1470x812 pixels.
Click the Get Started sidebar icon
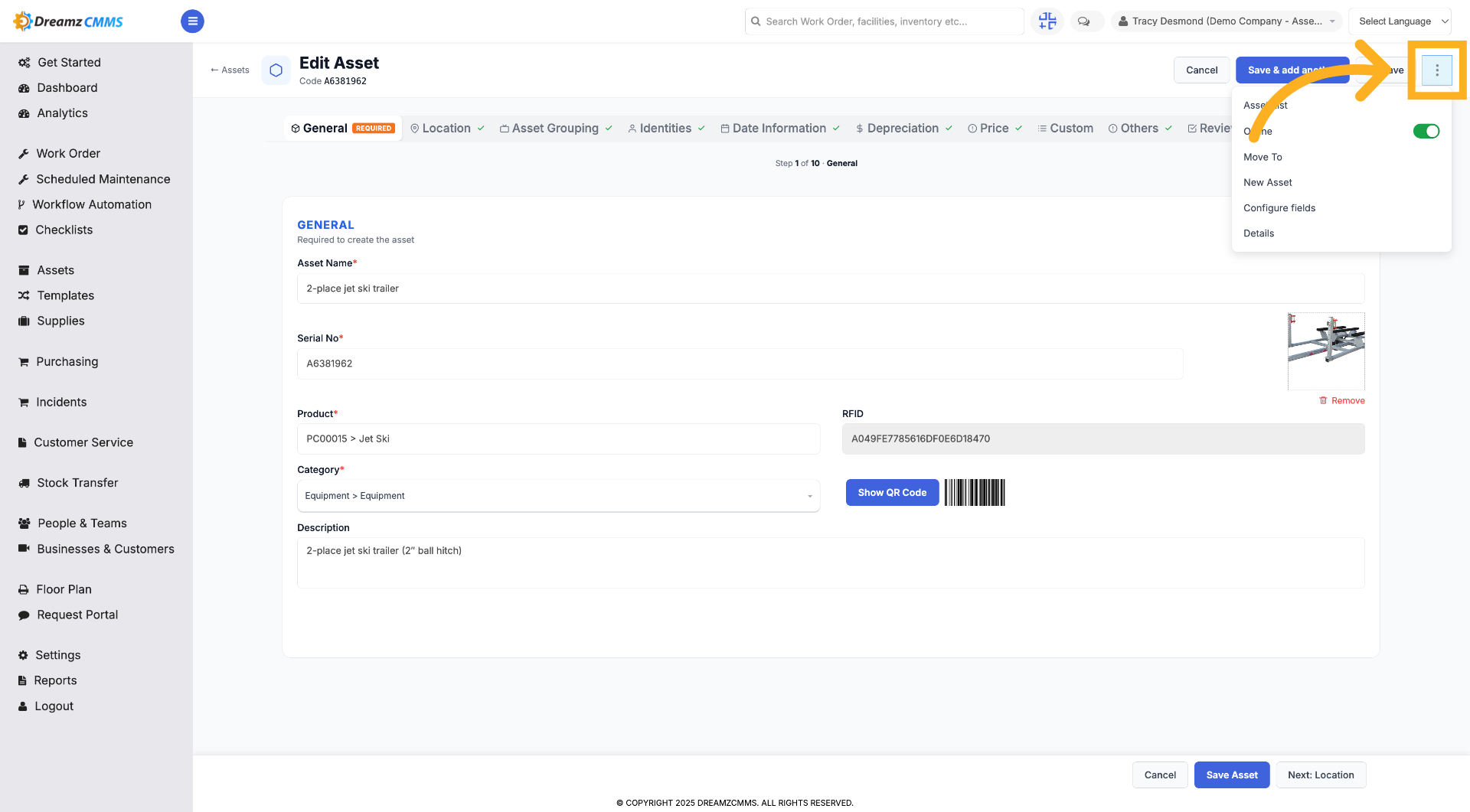pyautogui.click(x=24, y=63)
